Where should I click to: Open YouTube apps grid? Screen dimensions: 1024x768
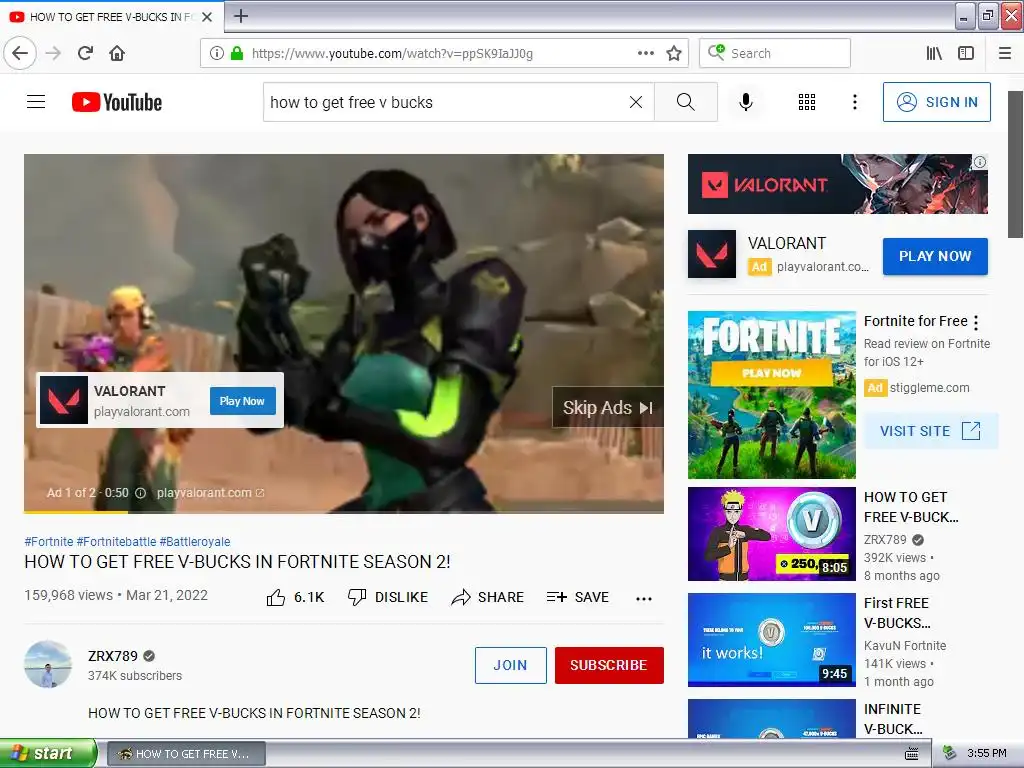[x=807, y=102]
